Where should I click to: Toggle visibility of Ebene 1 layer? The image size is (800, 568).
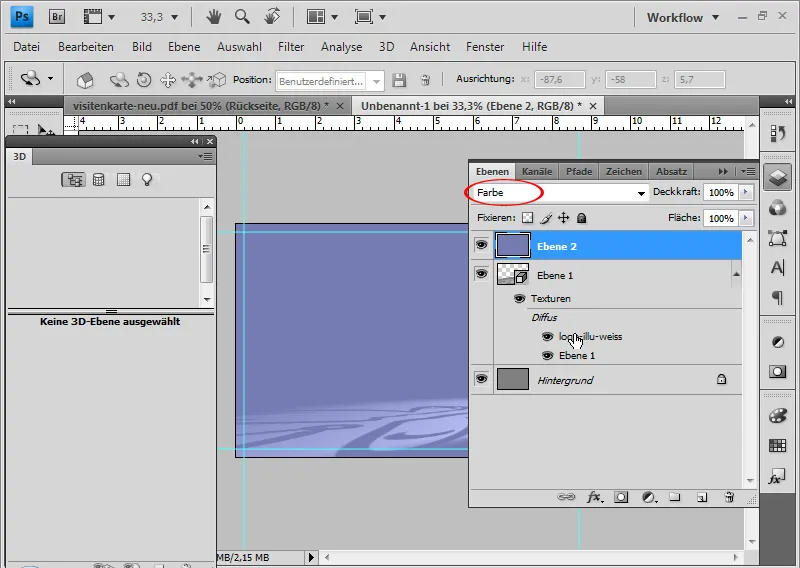point(481,274)
